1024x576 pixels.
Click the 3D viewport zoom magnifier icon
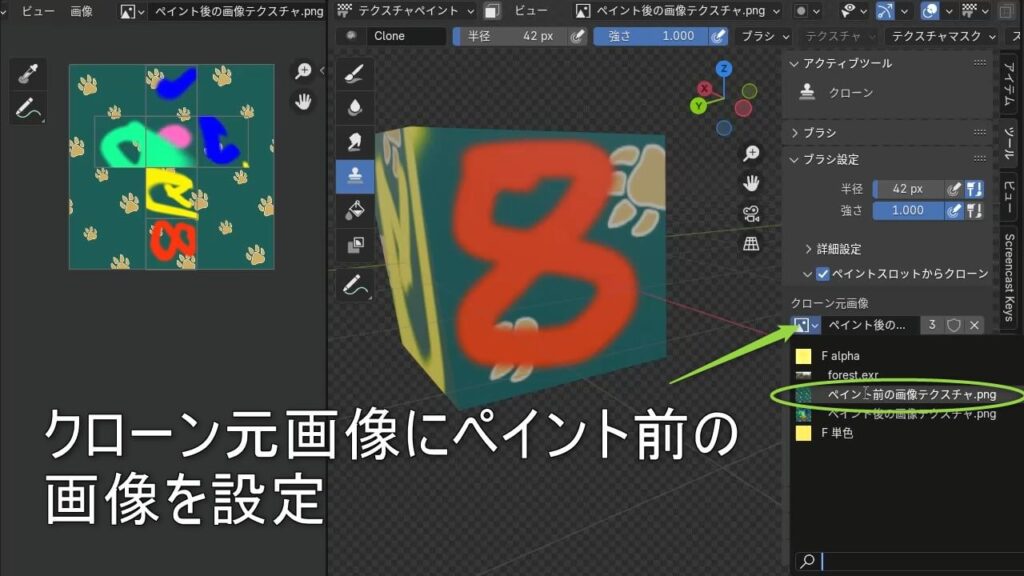click(x=751, y=153)
